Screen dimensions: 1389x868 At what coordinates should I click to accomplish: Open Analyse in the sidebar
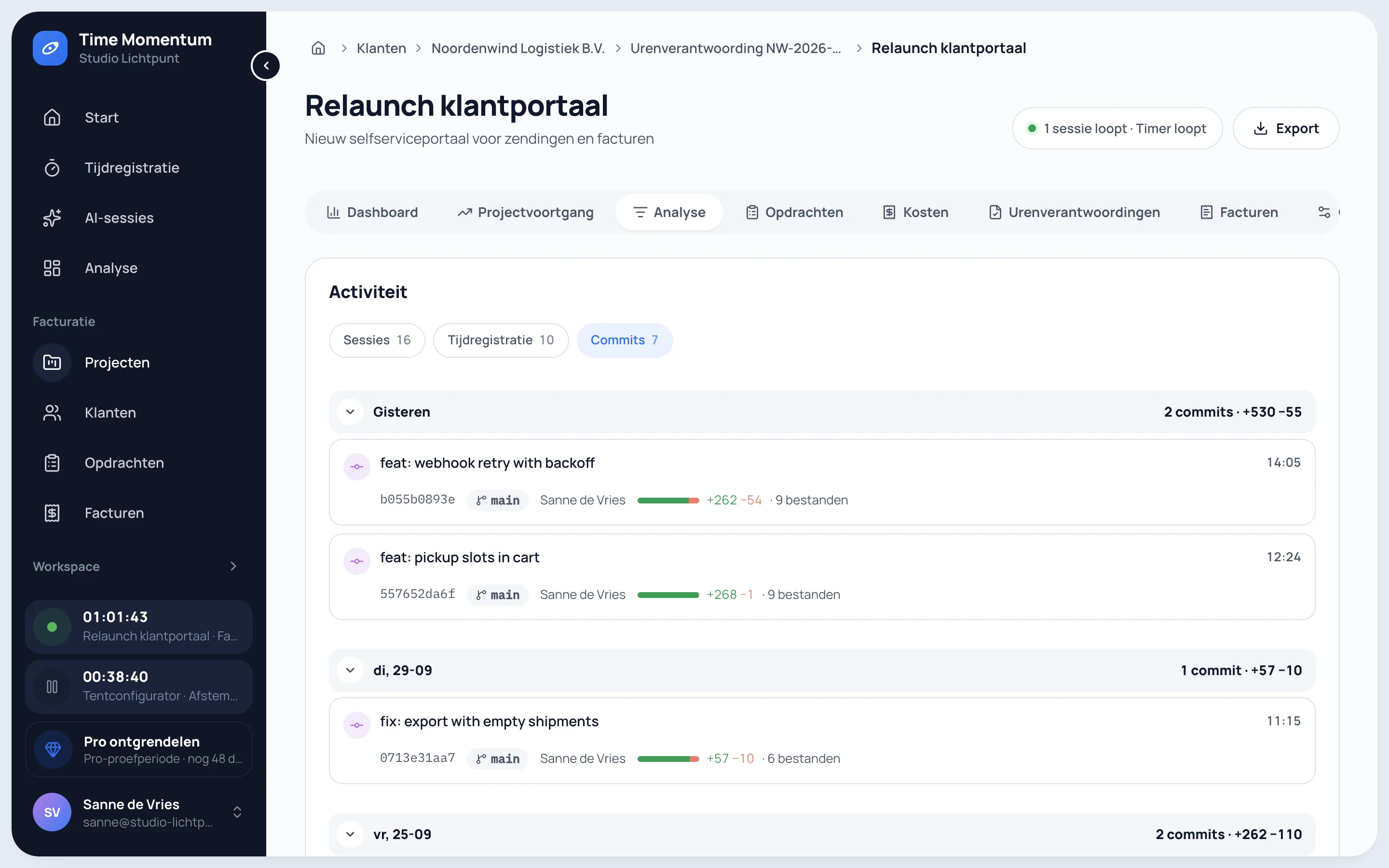(x=139, y=268)
